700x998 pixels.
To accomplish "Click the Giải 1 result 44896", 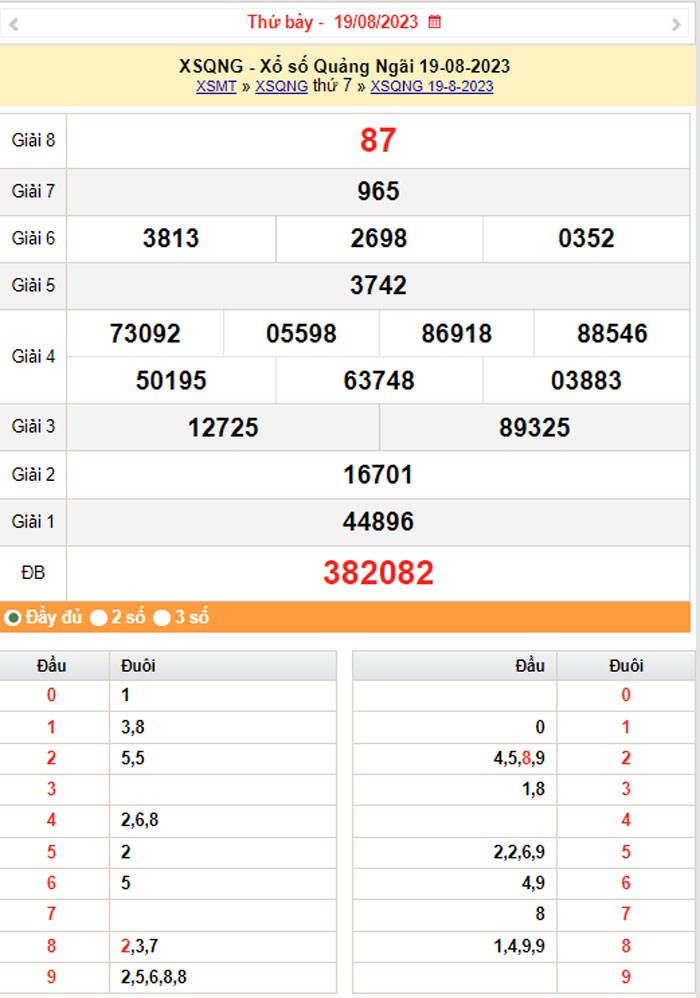I will click(x=378, y=522).
